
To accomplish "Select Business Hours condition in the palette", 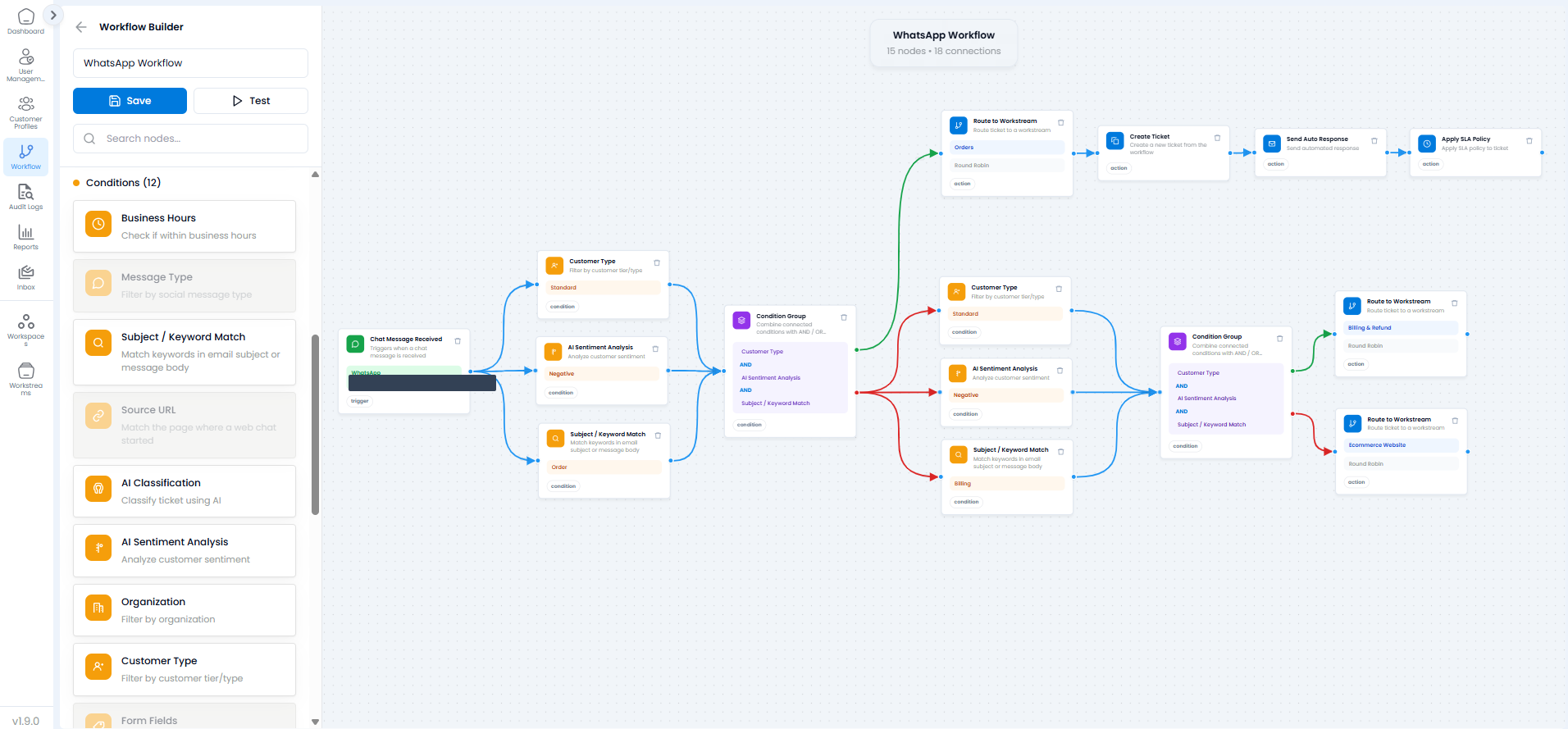I will [185, 226].
